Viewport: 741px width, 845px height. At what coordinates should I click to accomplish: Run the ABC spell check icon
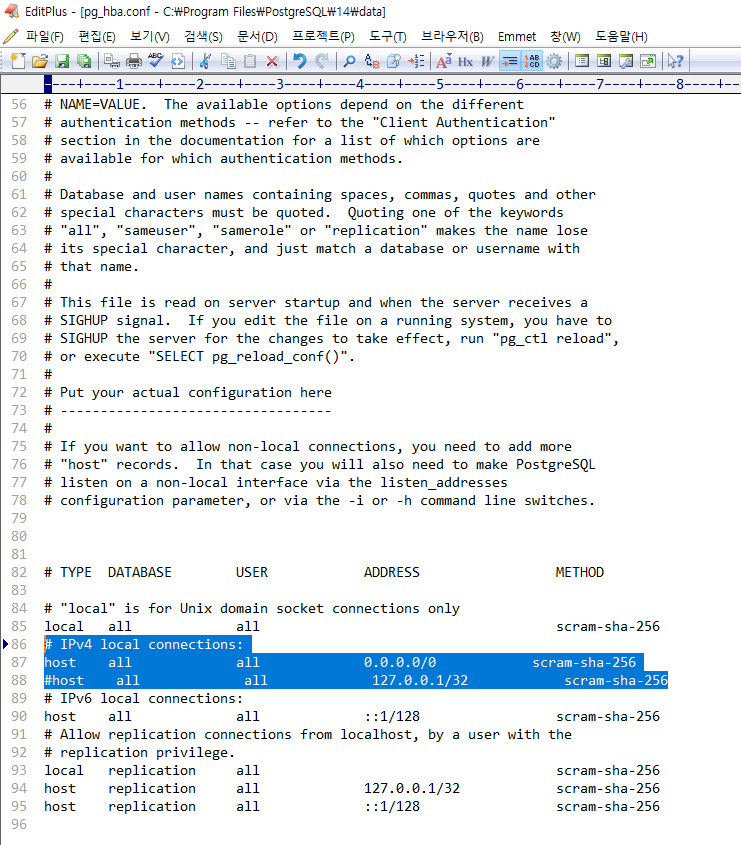point(156,61)
